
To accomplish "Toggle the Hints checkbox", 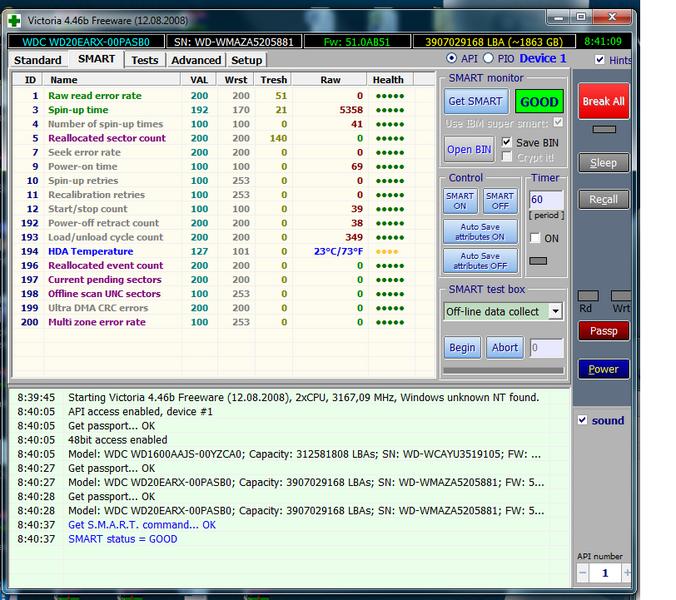I will [x=599, y=59].
